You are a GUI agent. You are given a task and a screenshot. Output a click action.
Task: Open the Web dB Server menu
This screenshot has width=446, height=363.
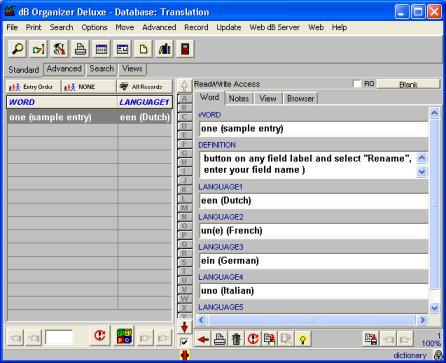274,27
